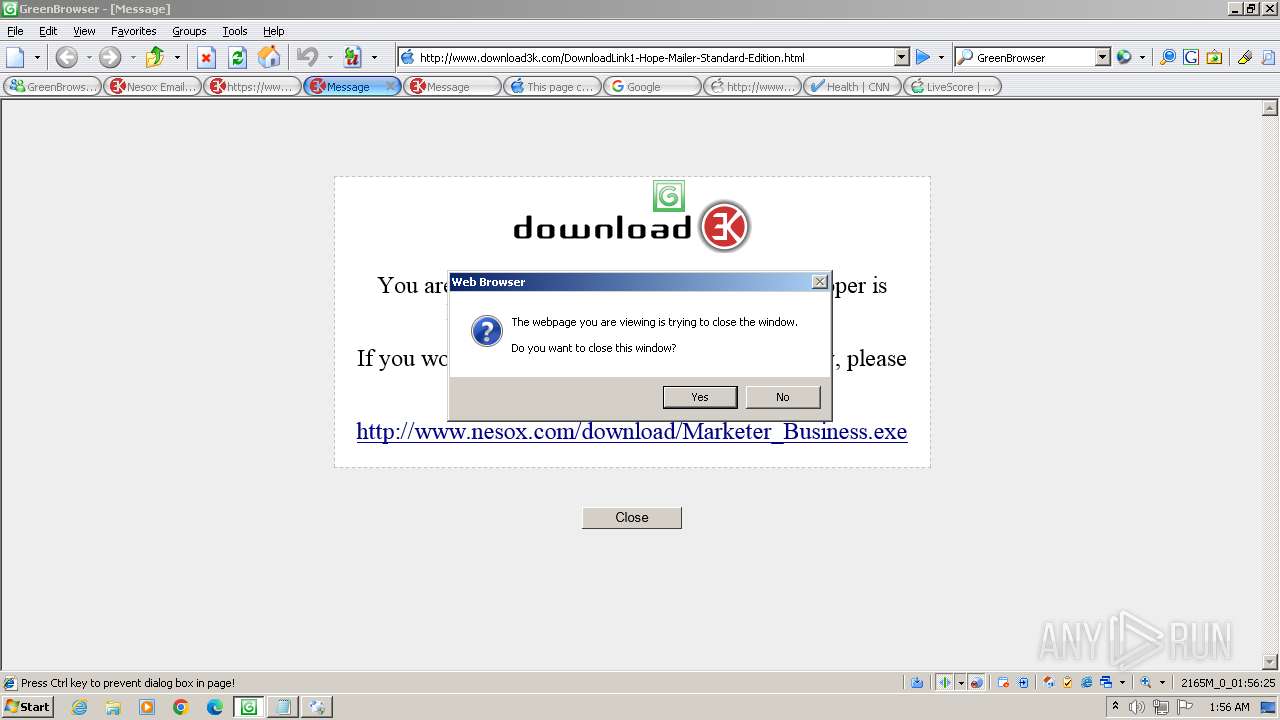The height and width of the screenshot is (720, 1280).
Task: Switch to the Nesox Email tab
Action: 153,87
